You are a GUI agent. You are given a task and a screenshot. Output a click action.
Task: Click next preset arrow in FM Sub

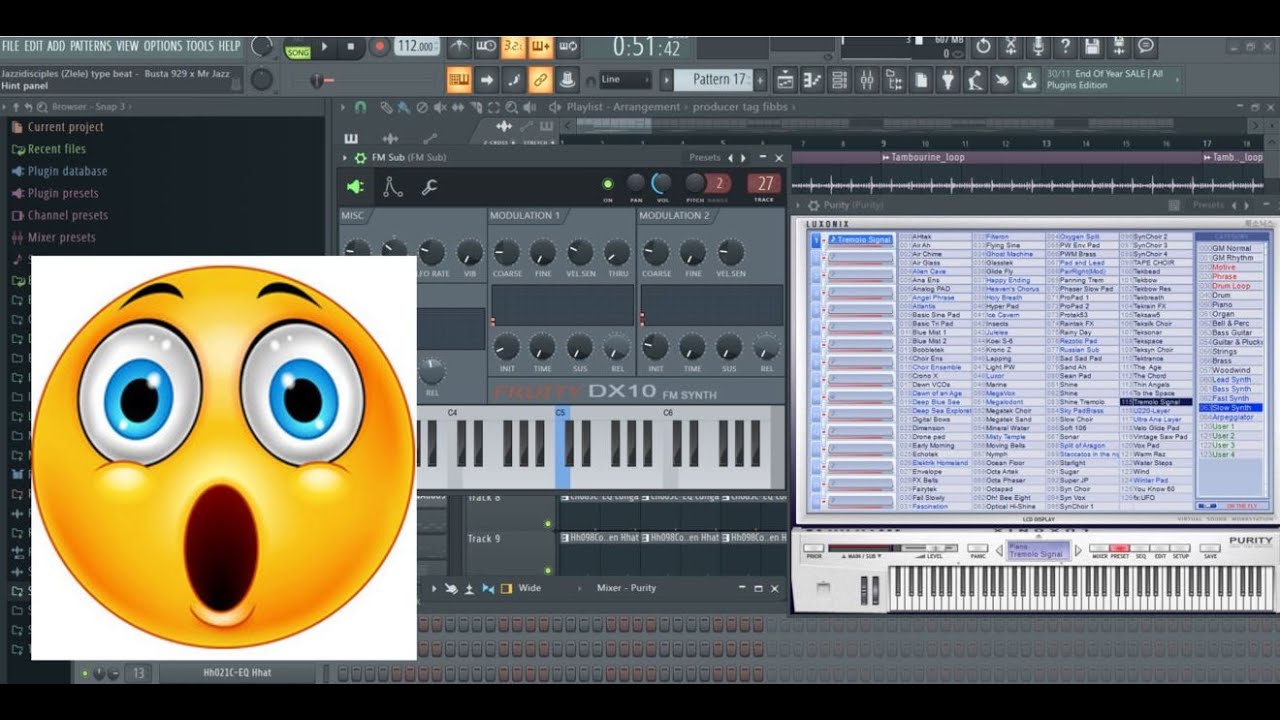point(742,158)
